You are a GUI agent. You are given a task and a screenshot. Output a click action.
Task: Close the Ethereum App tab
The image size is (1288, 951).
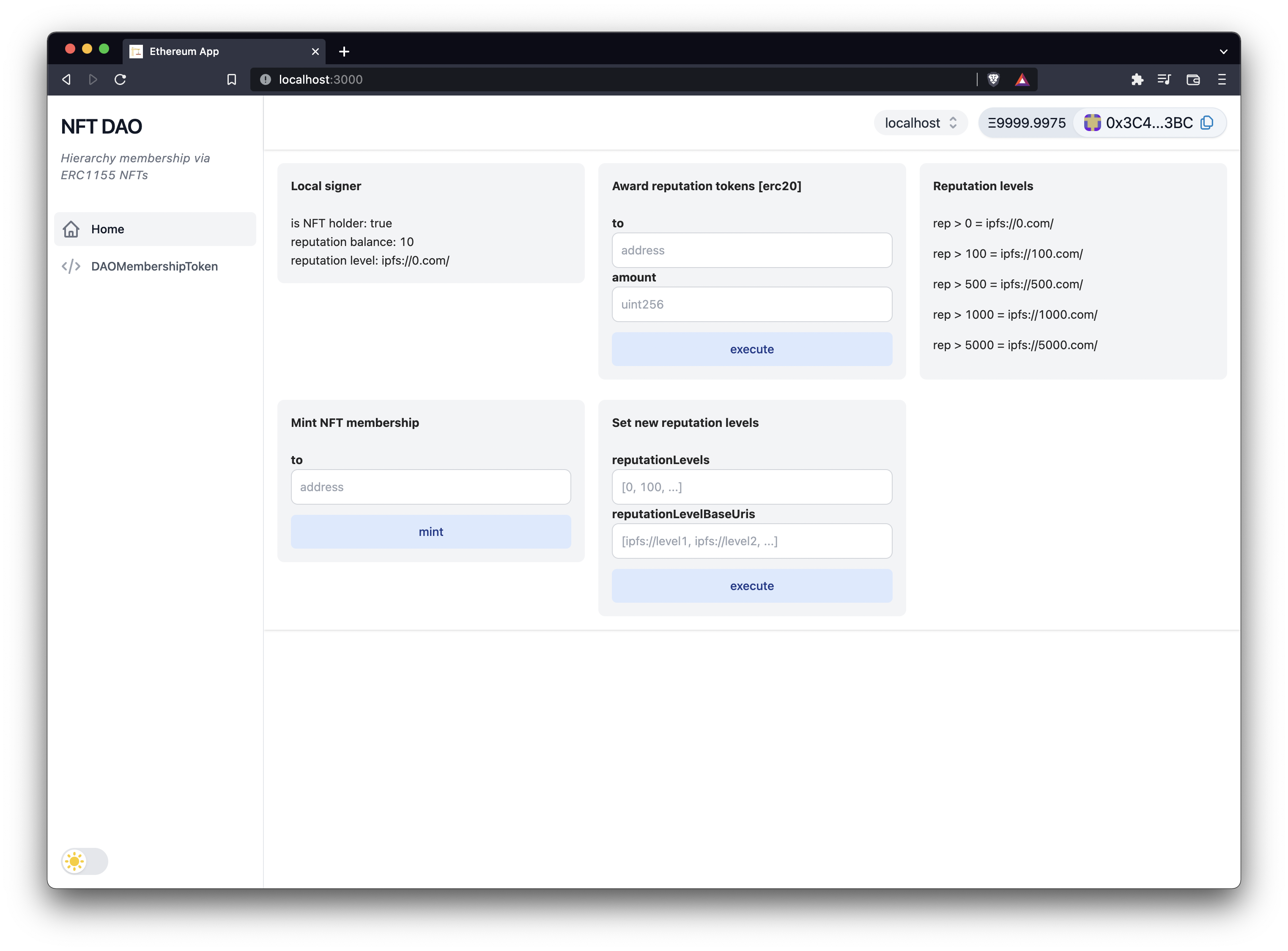[315, 51]
